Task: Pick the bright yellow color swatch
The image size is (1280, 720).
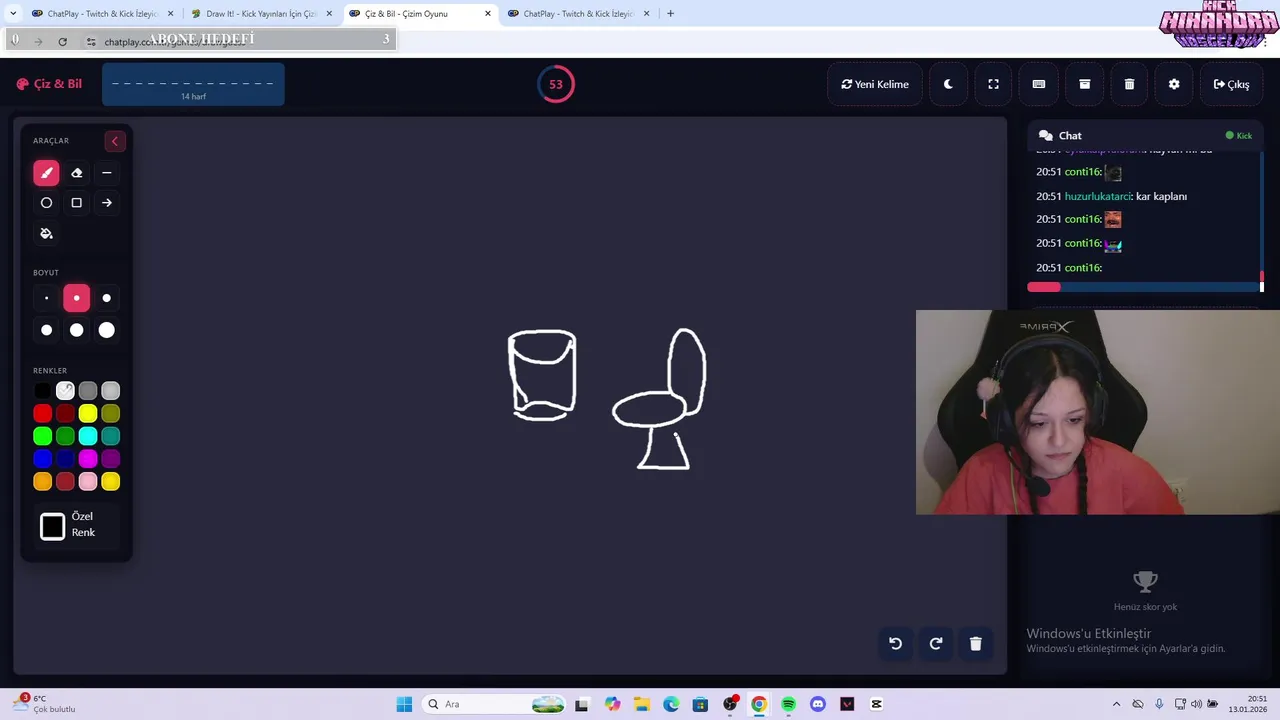Action: click(x=88, y=413)
